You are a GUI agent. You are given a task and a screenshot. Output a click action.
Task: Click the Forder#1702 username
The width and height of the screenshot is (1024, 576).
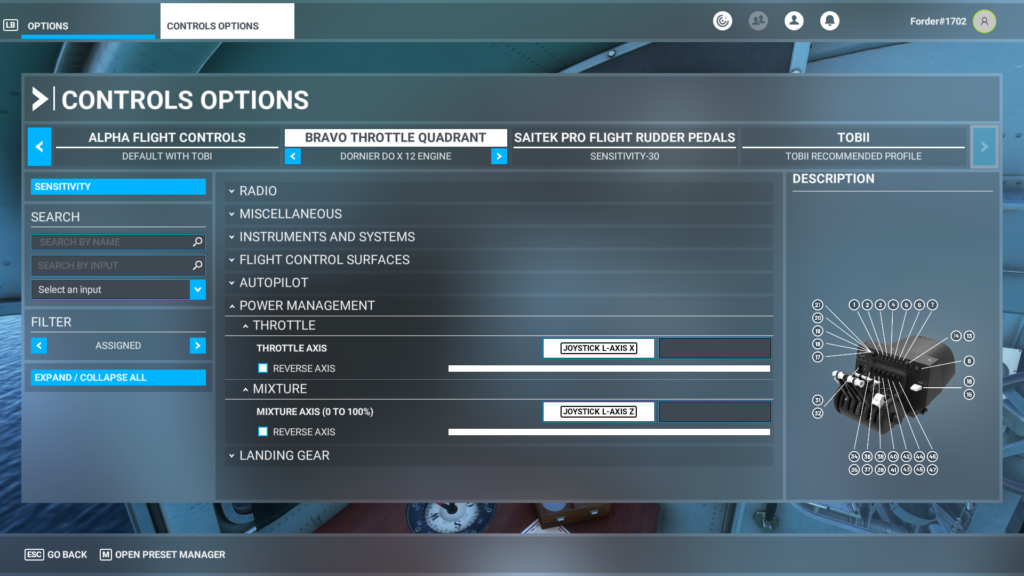pyautogui.click(x=938, y=22)
